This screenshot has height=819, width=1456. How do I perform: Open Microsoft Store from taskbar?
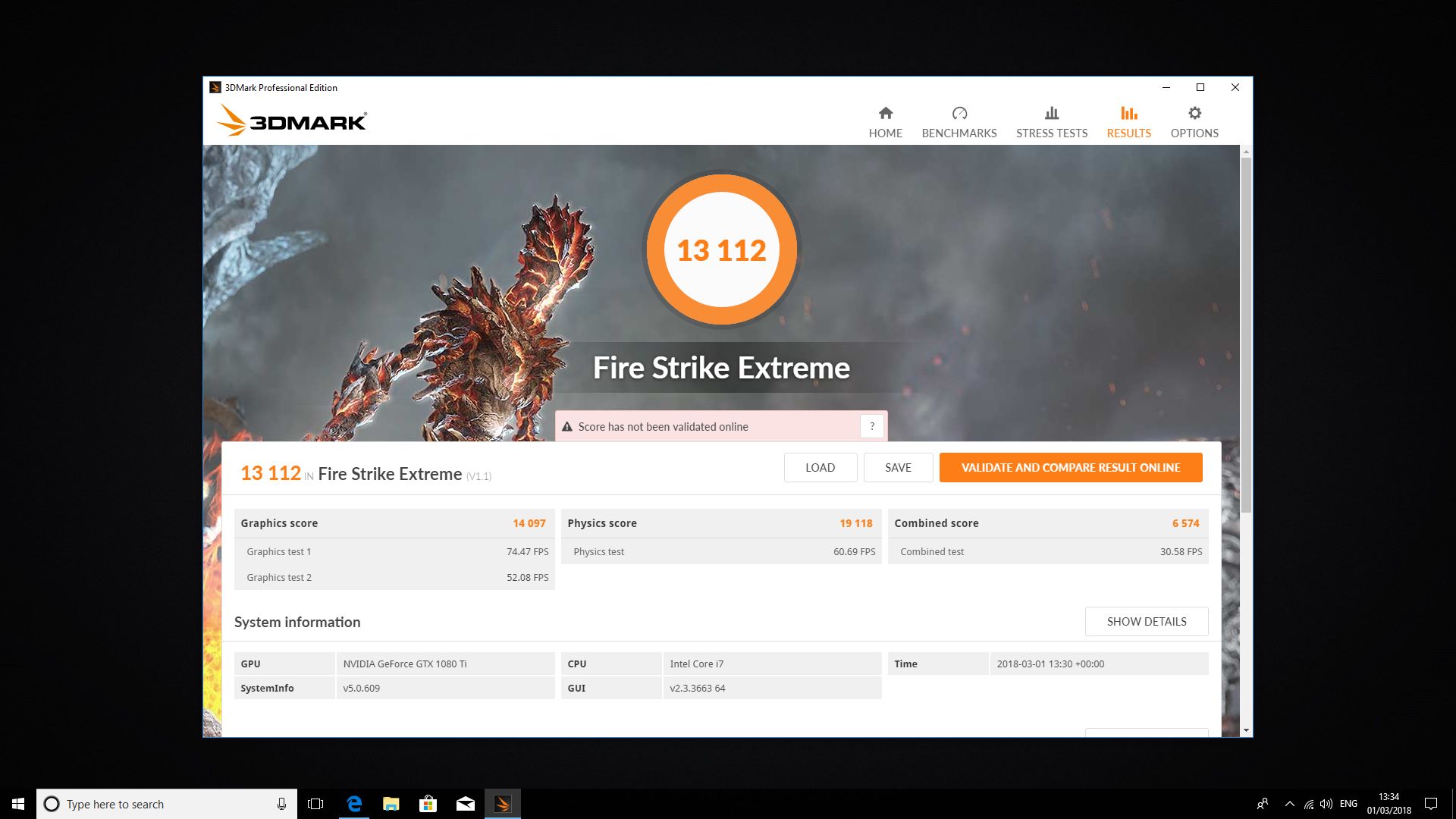[428, 804]
